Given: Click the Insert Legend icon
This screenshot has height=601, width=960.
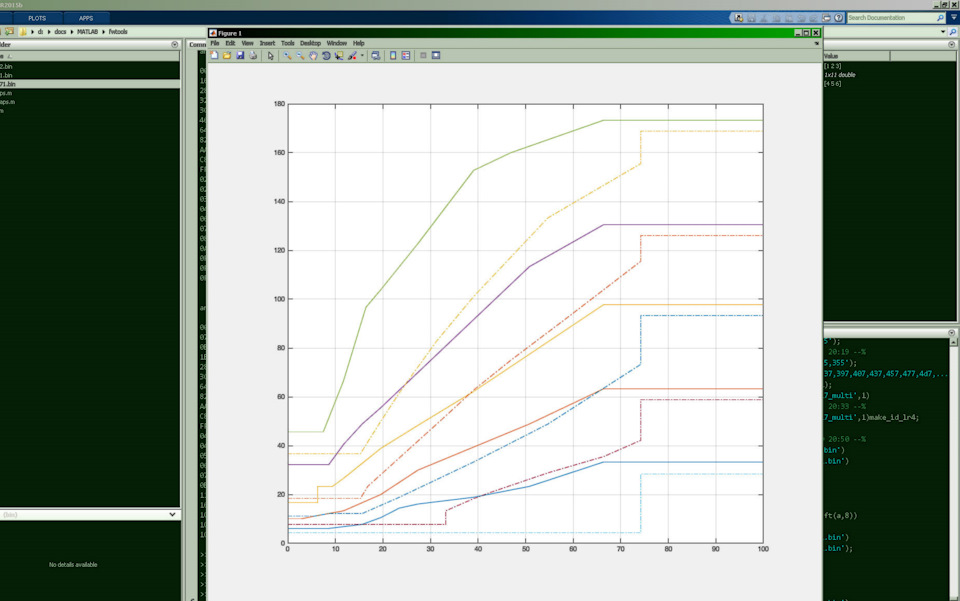Looking at the screenshot, I should pos(406,56).
